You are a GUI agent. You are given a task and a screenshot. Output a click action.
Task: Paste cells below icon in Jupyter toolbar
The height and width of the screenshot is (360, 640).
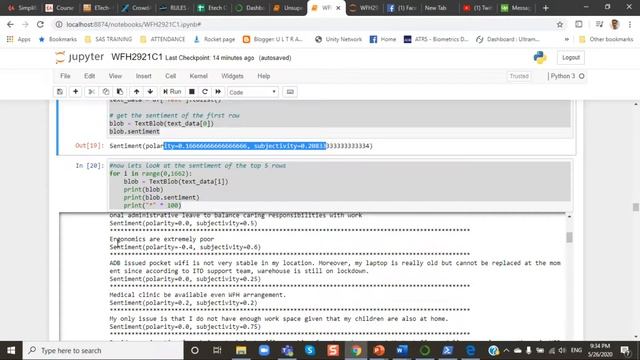click(120, 92)
